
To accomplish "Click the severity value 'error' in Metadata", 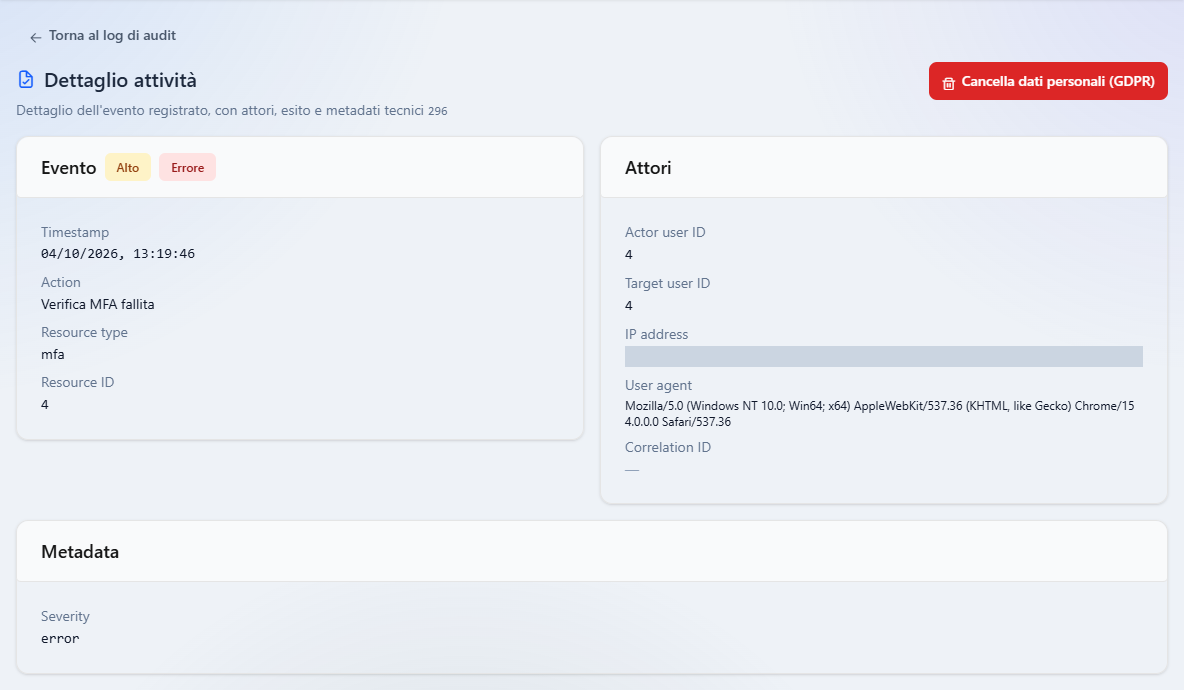I will [60, 639].
